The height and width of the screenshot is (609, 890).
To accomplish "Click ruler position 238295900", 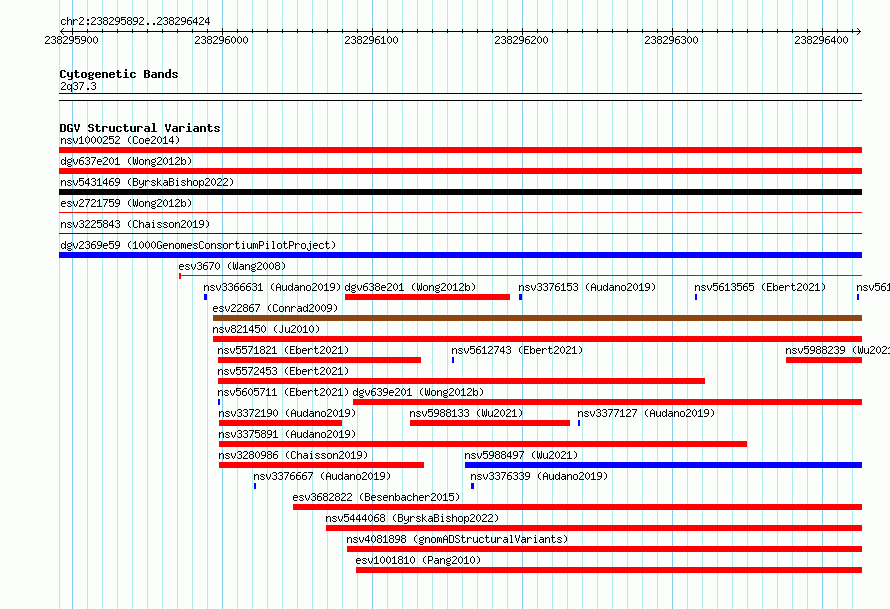I will [x=72, y=40].
